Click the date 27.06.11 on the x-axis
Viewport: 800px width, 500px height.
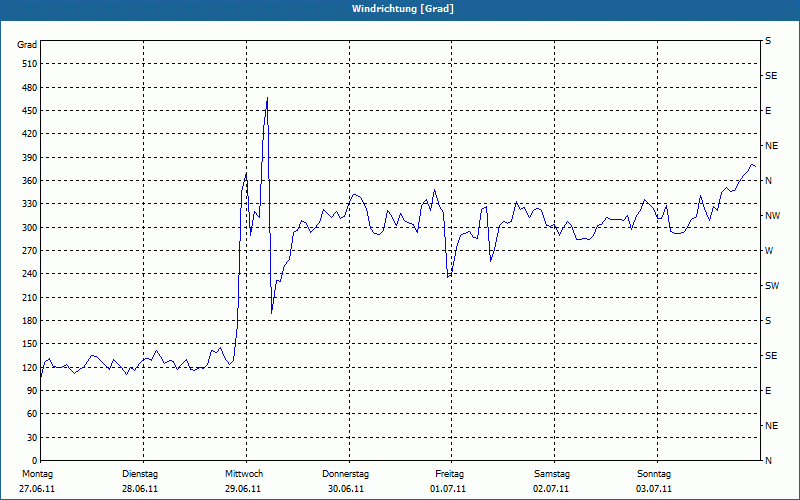(37, 489)
